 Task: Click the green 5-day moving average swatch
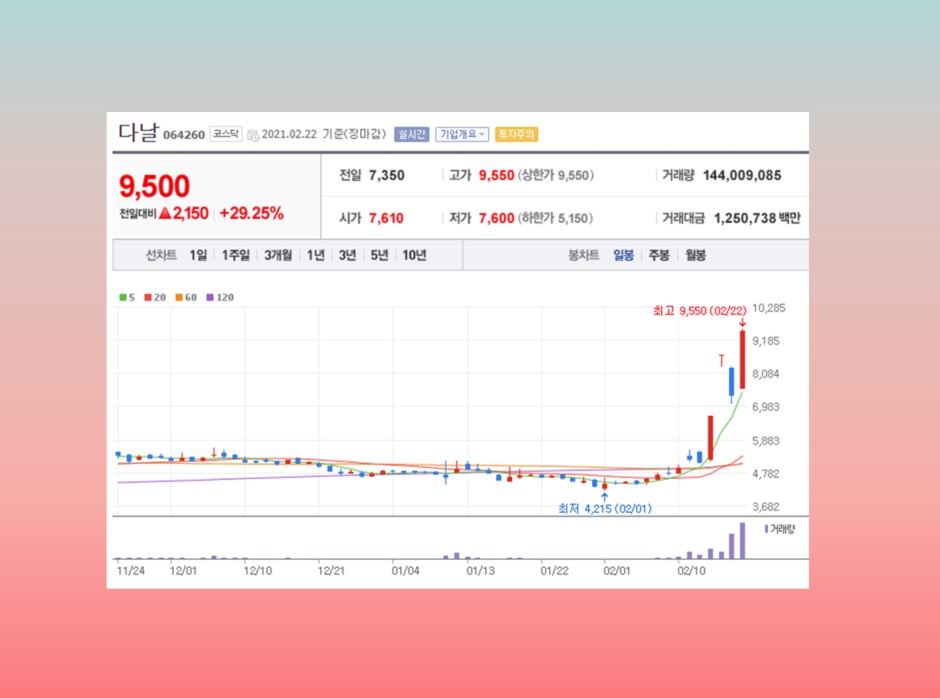tap(123, 297)
